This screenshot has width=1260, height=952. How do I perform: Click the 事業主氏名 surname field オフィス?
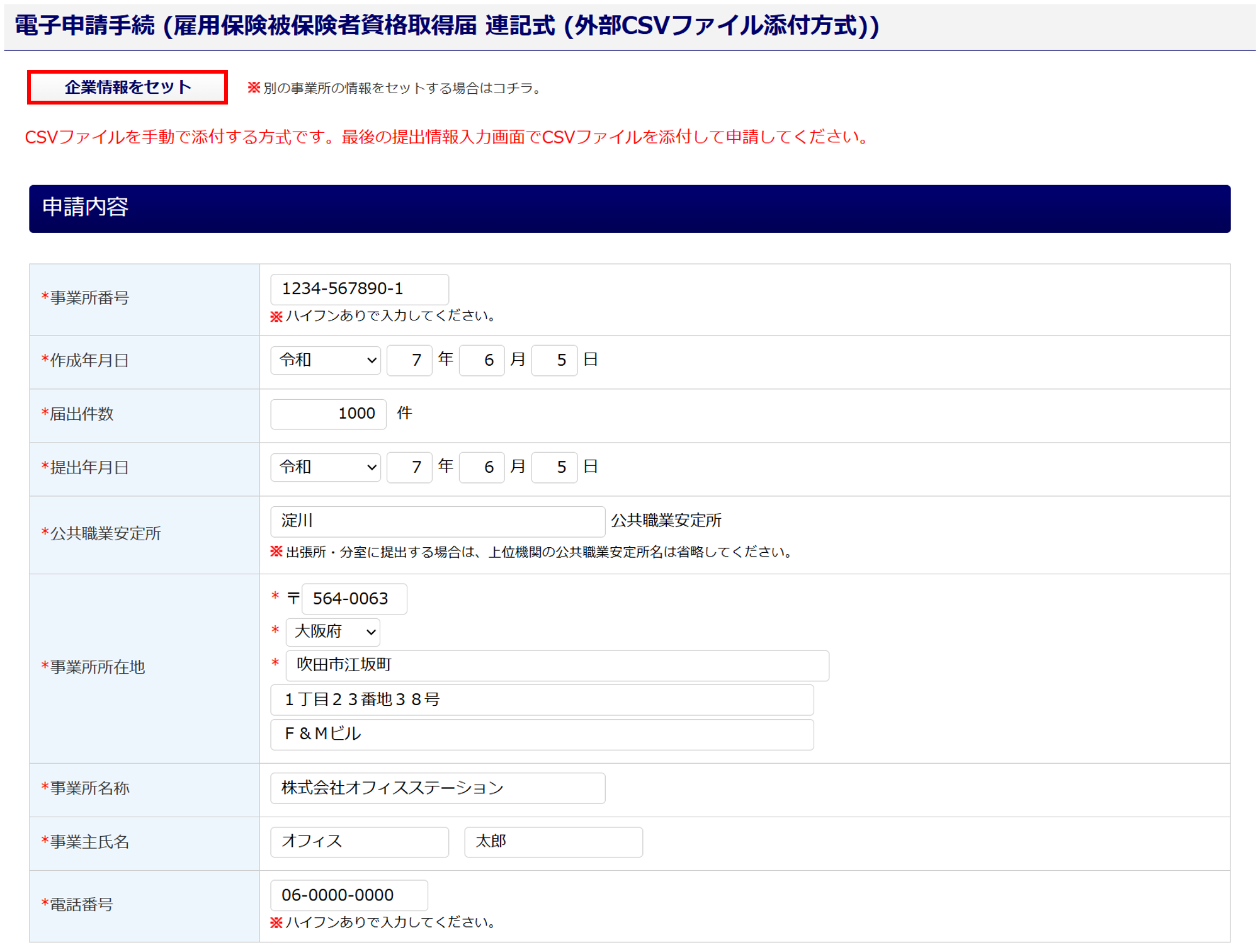[359, 842]
